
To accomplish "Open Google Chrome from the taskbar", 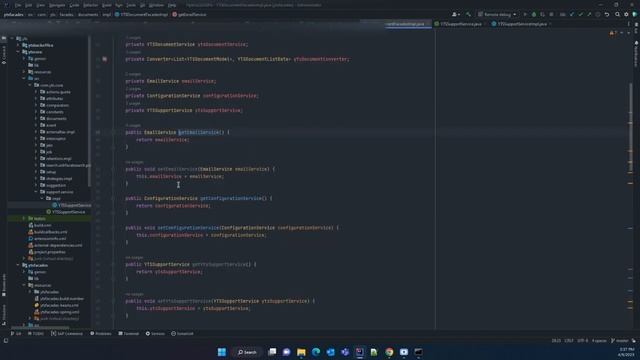I will click(389, 352).
